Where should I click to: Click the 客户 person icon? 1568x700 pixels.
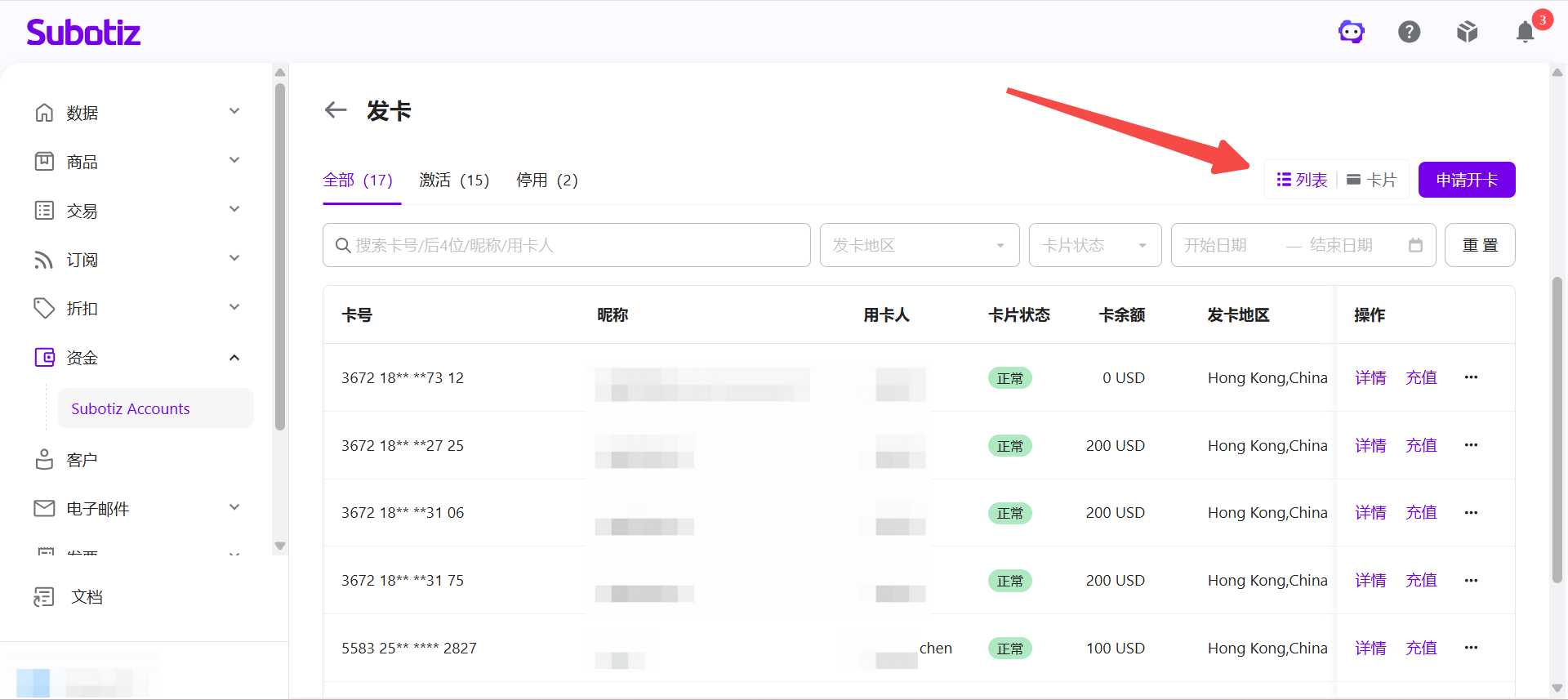point(44,459)
